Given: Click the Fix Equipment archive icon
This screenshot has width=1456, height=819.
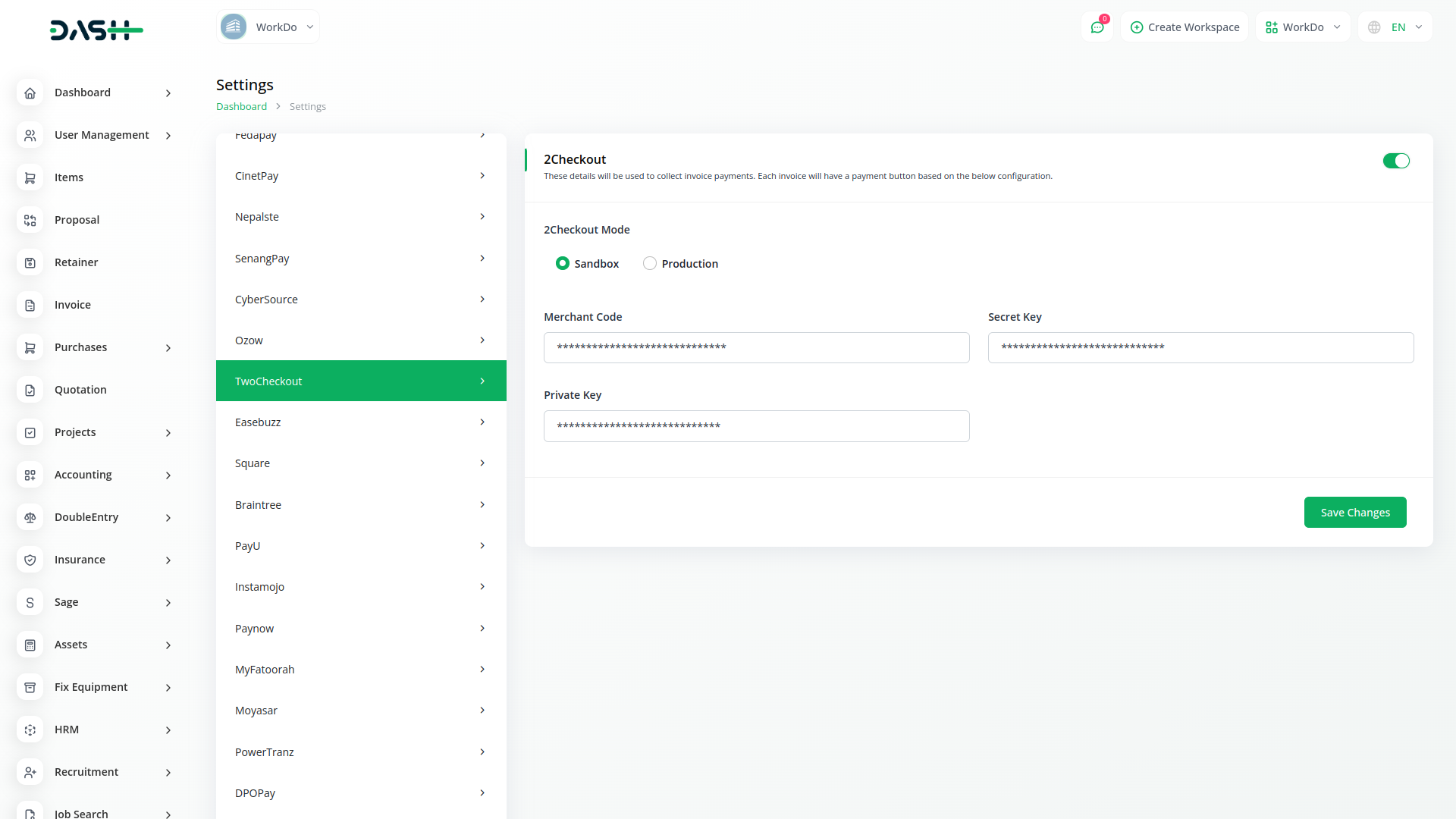Looking at the screenshot, I should tap(30, 687).
